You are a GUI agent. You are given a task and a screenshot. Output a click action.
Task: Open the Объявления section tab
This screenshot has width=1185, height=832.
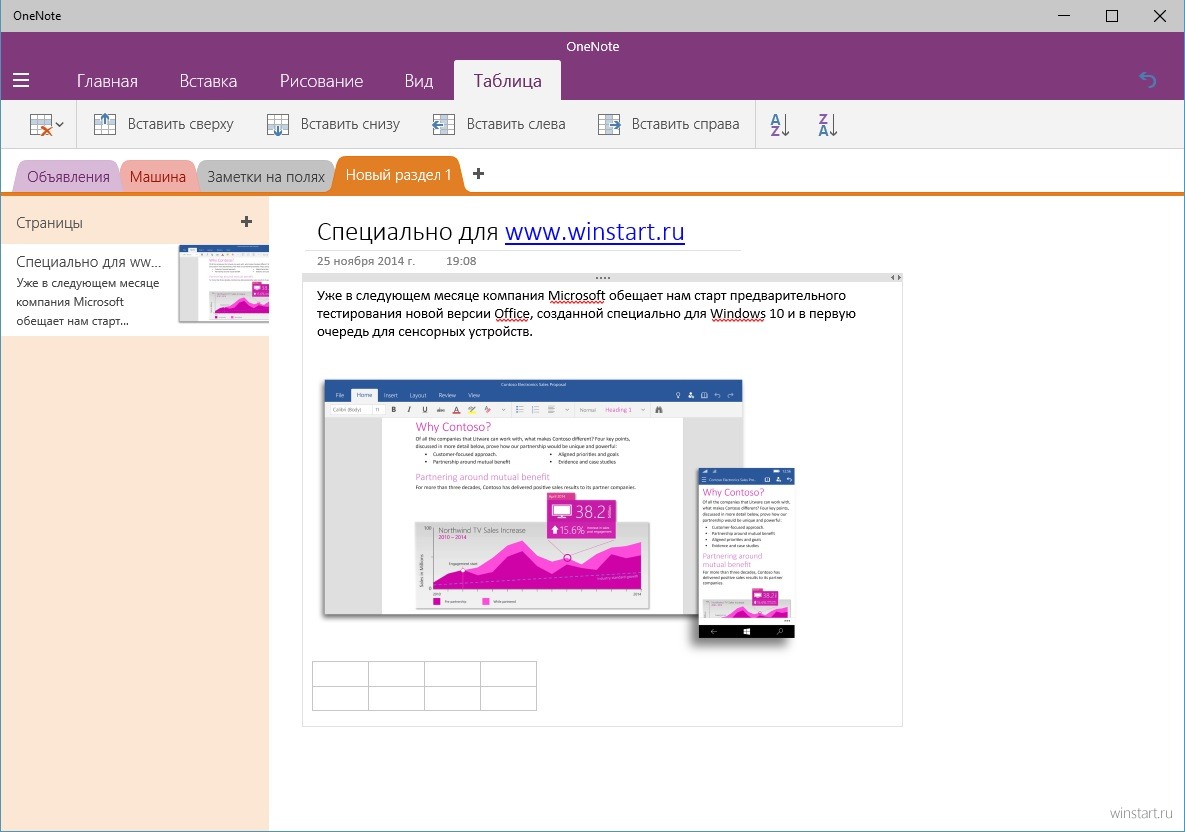pos(68,177)
